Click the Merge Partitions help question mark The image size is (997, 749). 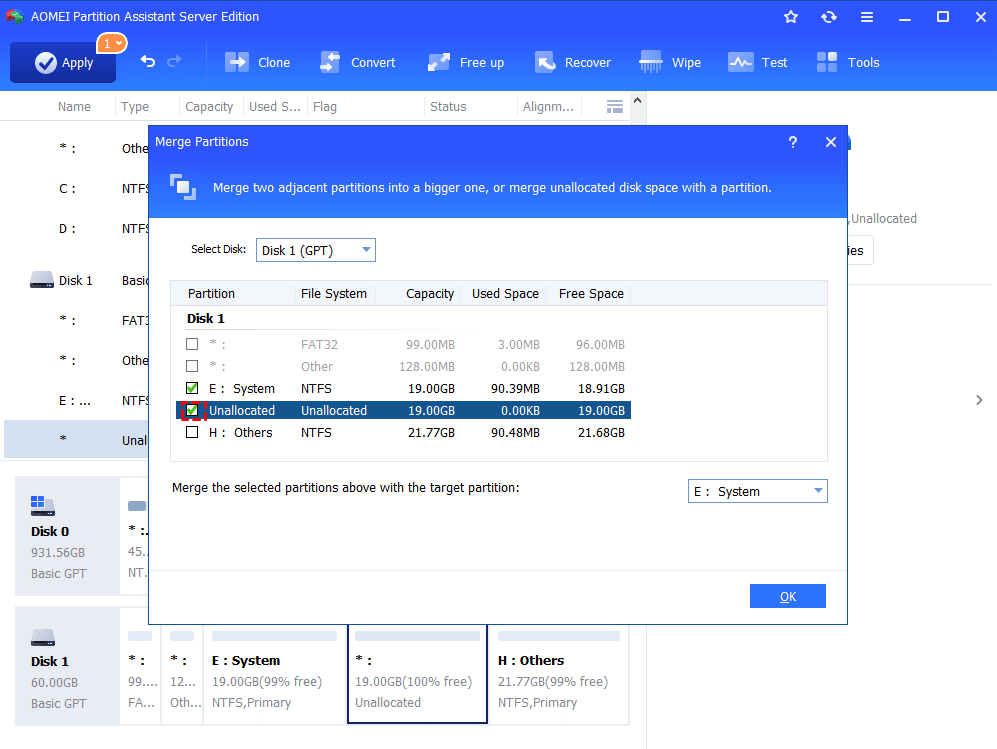[x=792, y=142]
